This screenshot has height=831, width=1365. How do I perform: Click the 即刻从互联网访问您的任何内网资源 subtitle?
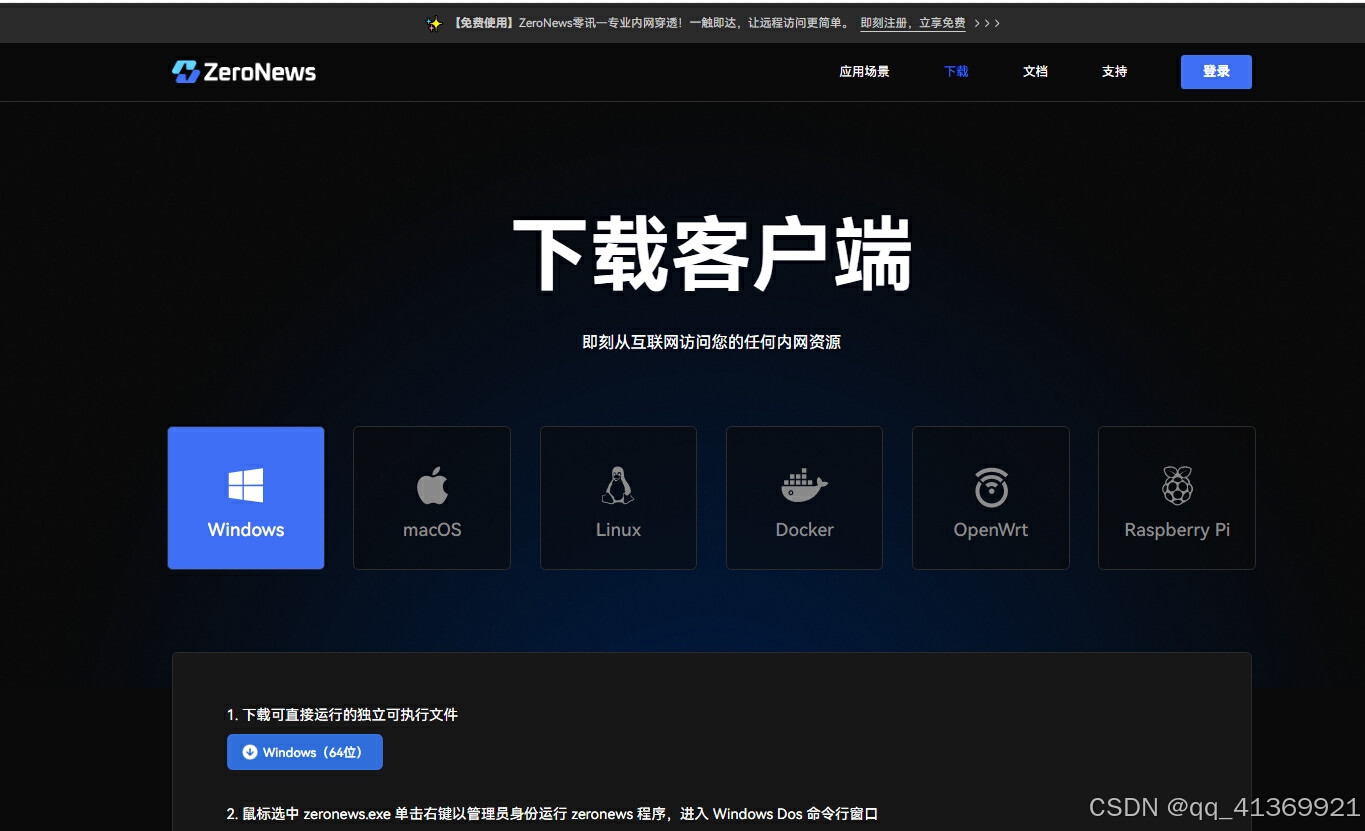(712, 342)
